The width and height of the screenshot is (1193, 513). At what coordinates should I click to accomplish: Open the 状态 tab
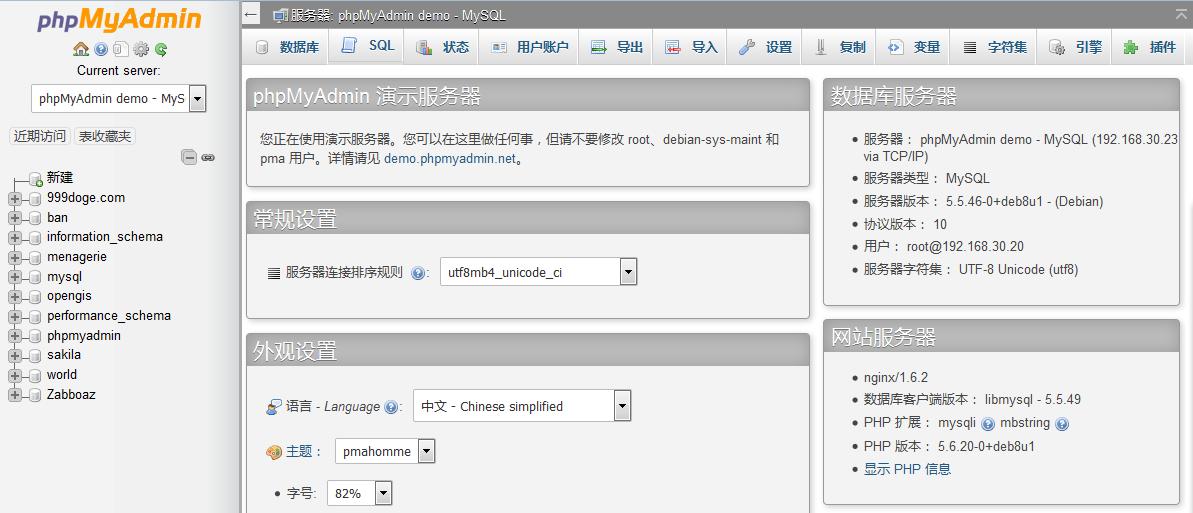pos(442,47)
